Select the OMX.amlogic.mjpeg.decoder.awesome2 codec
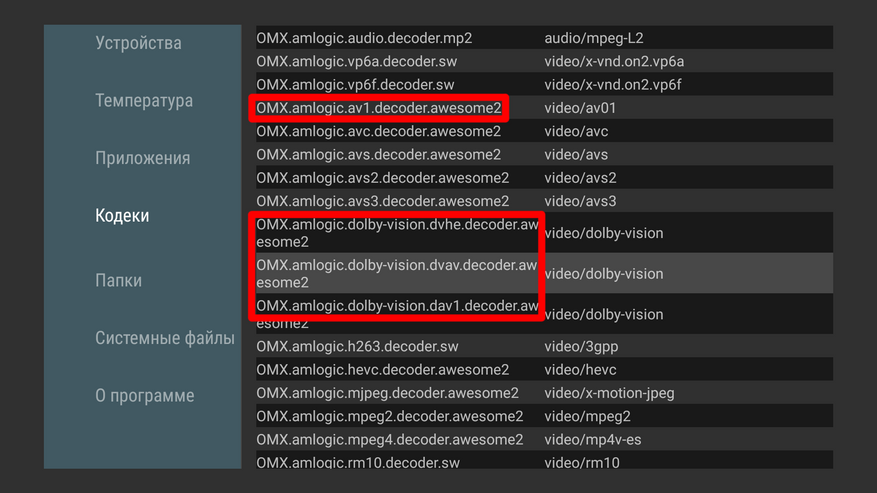 click(387, 393)
